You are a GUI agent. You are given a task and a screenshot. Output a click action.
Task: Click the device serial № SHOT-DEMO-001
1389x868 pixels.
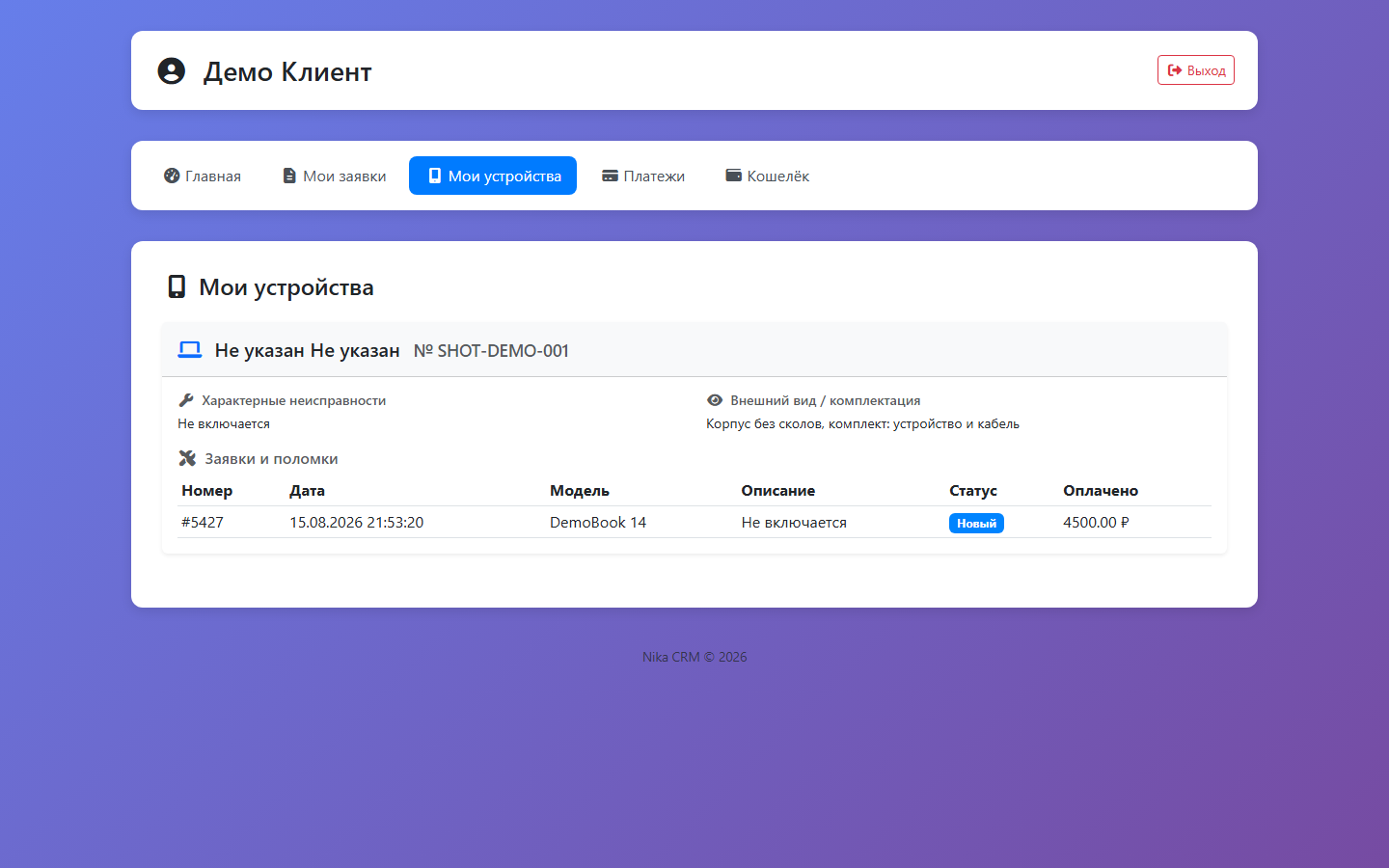pyautogui.click(x=491, y=351)
